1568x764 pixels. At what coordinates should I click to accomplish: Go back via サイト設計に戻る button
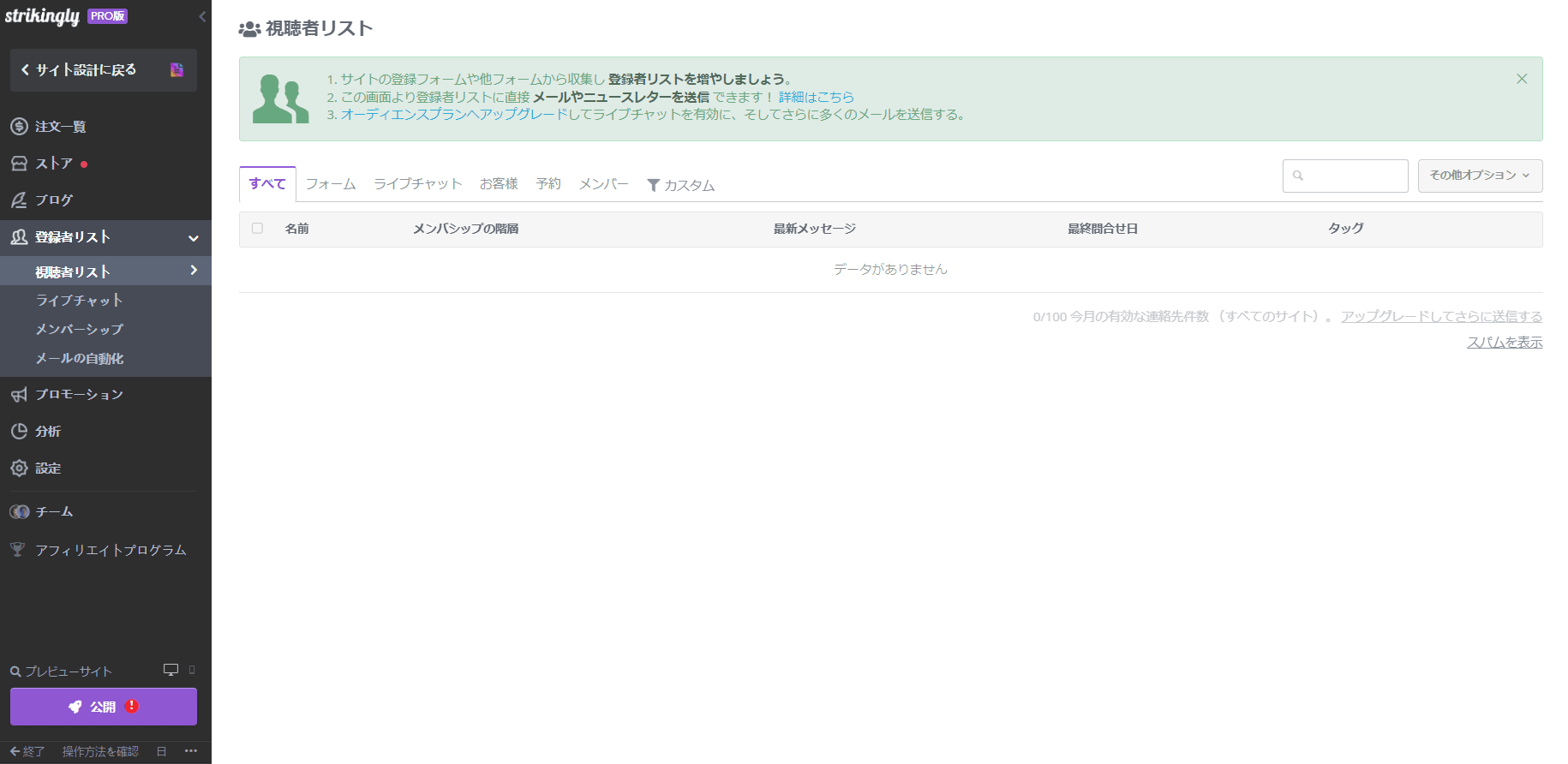click(104, 70)
